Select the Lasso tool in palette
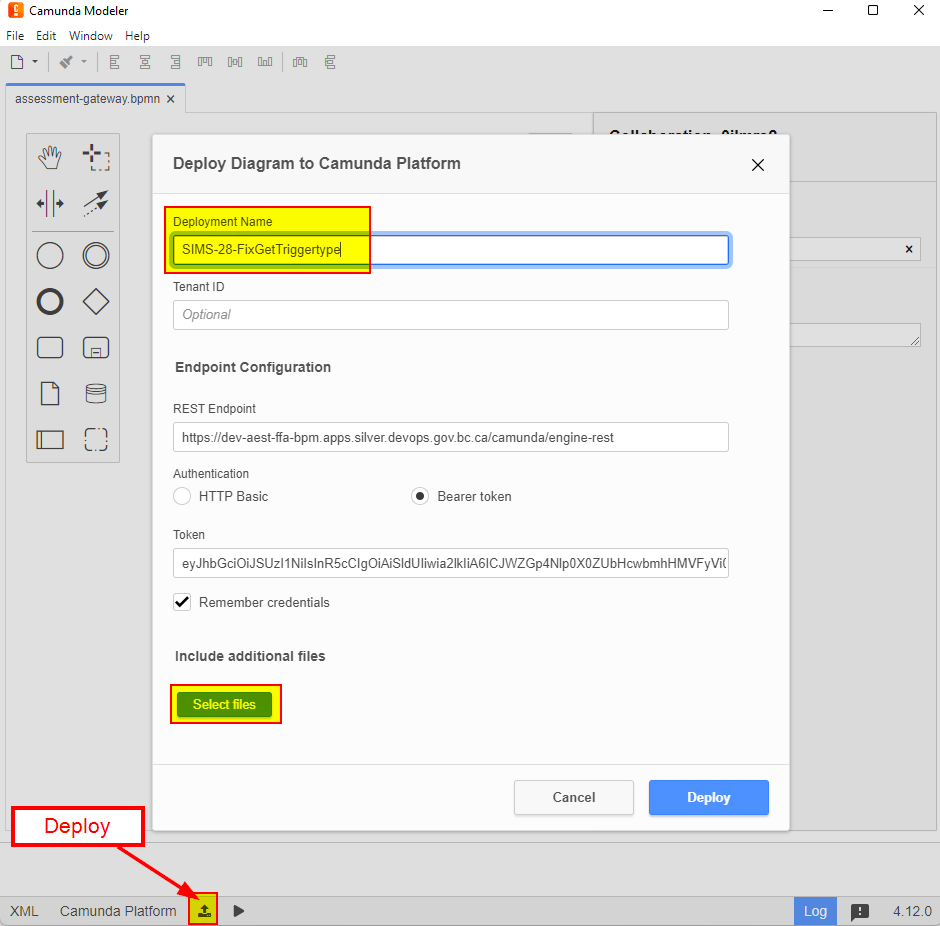The width and height of the screenshot is (940, 926). pos(96,158)
